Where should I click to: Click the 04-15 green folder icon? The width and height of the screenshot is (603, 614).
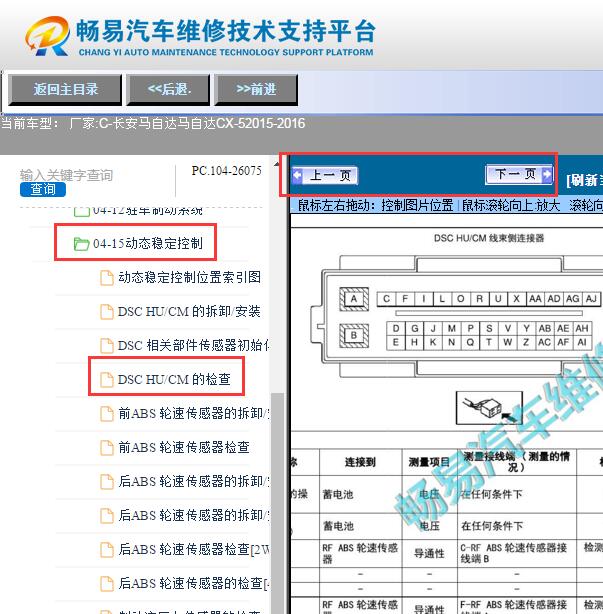click(x=81, y=244)
